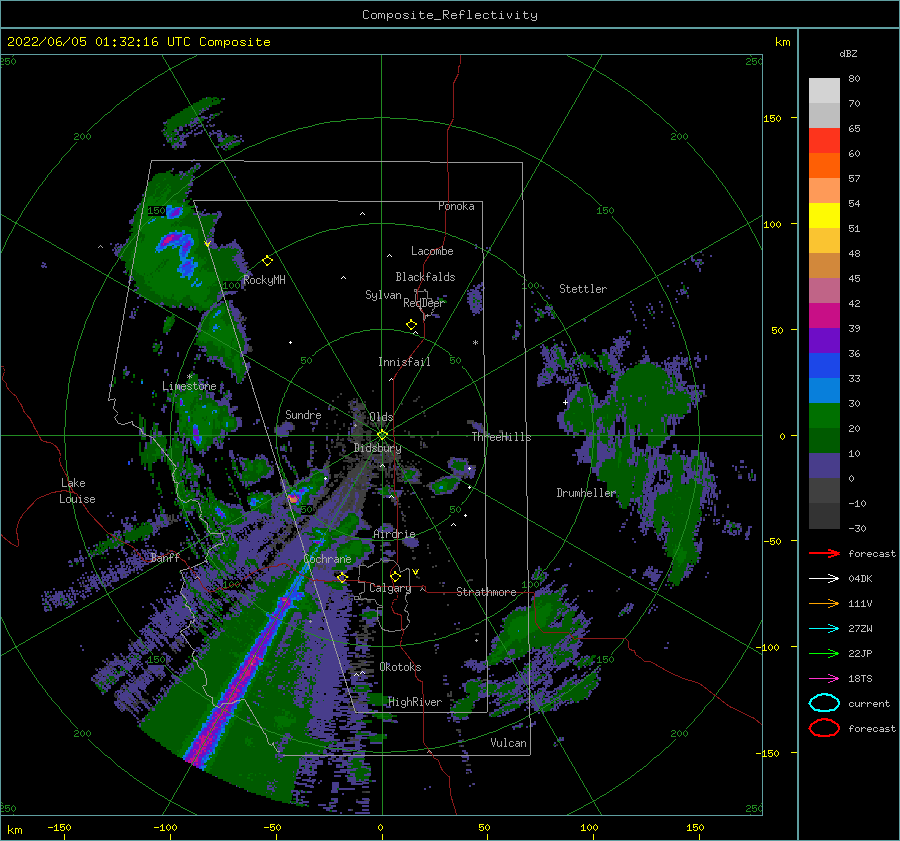Click the yellow radar site marker near Olds
The image size is (900, 841).
pyautogui.click(x=382, y=435)
